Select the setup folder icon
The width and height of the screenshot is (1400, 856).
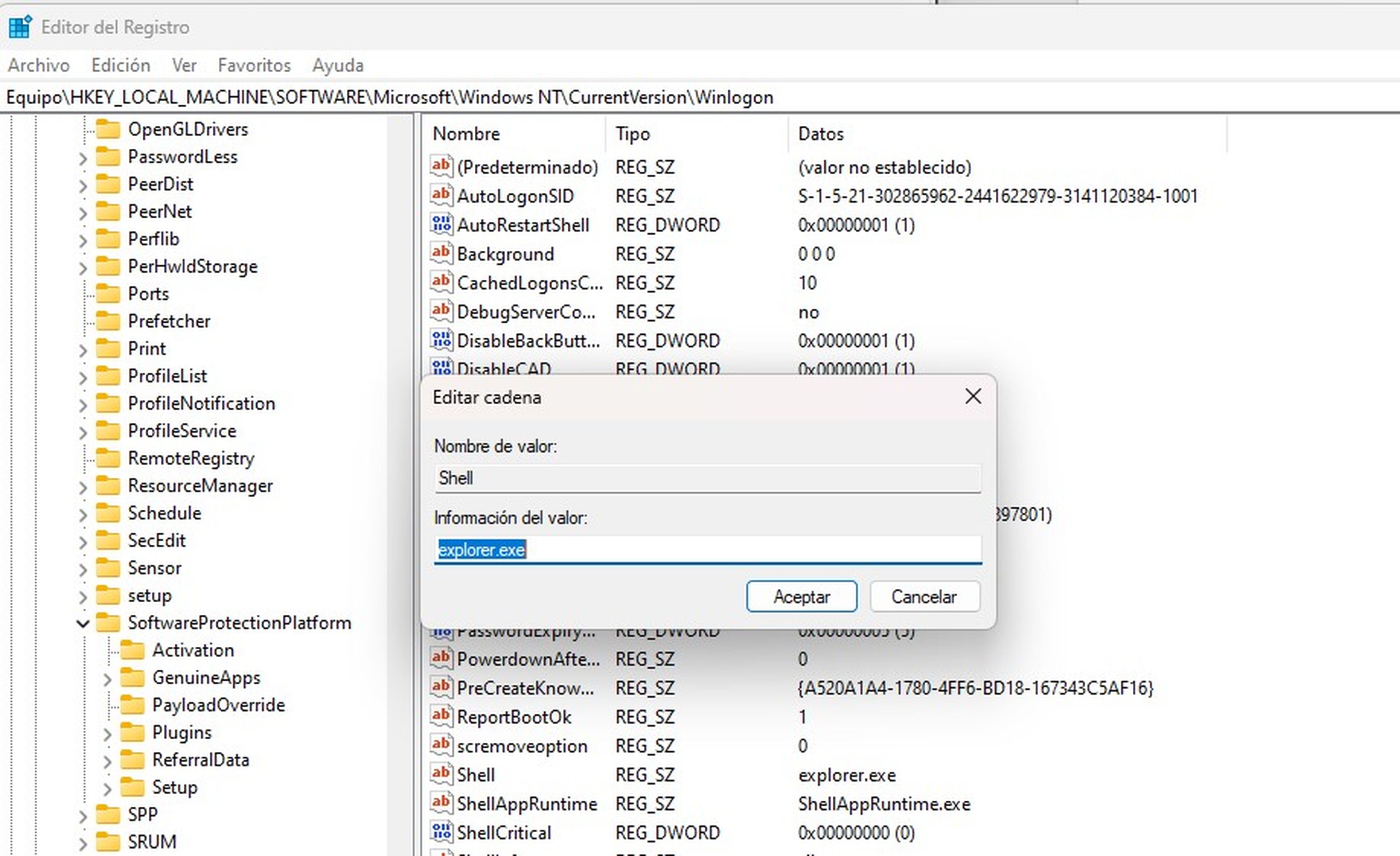coord(108,595)
